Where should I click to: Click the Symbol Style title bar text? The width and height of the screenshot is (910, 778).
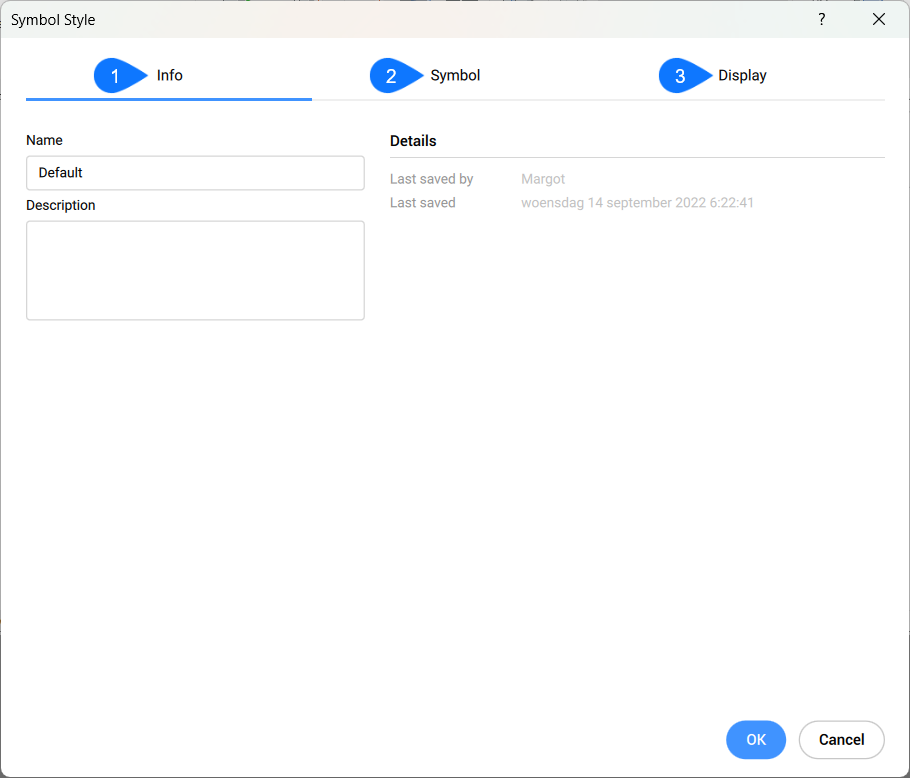click(53, 20)
